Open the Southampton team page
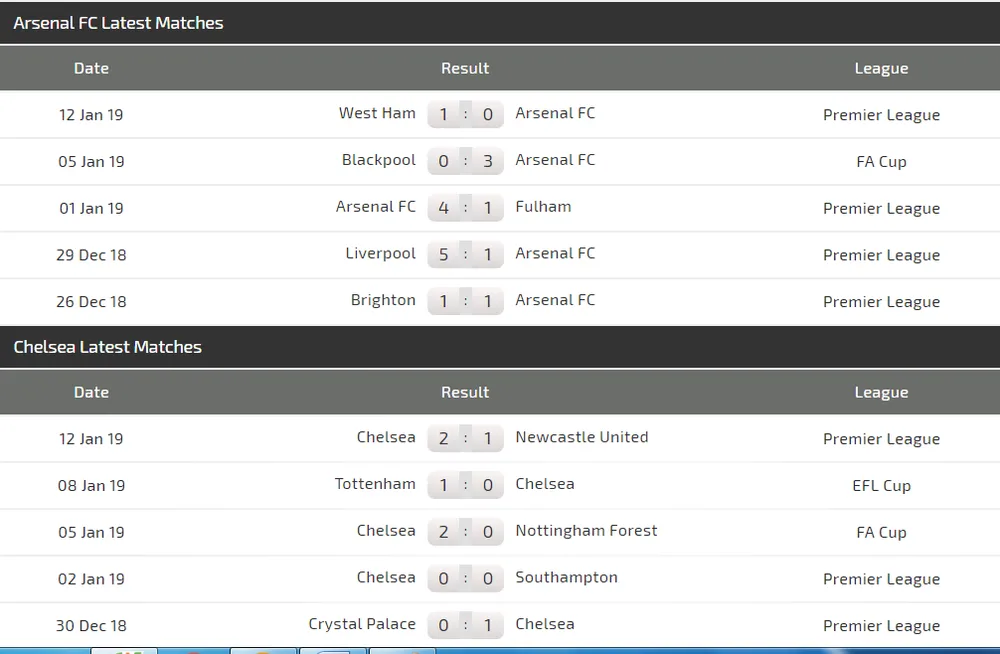 pyautogui.click(x=566, y=578)
